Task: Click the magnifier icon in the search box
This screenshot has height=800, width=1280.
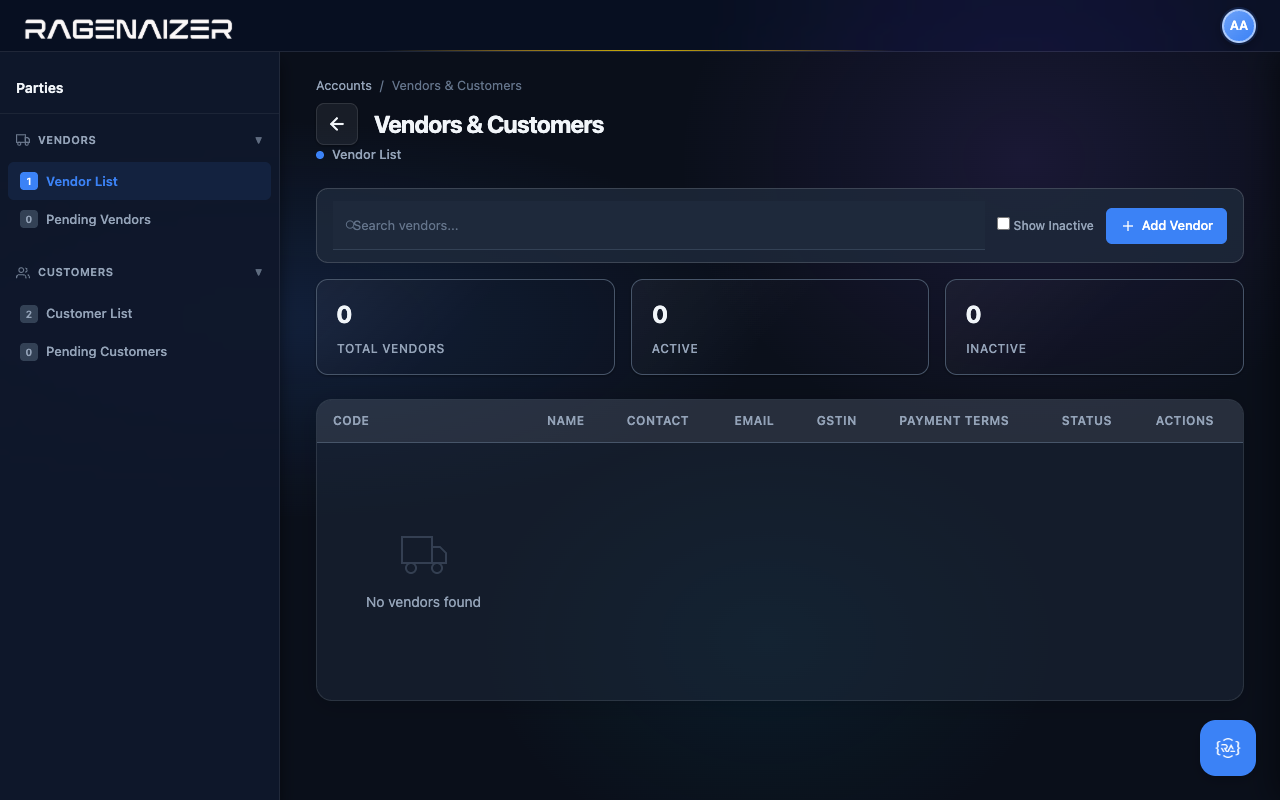Action: point(350,225)
